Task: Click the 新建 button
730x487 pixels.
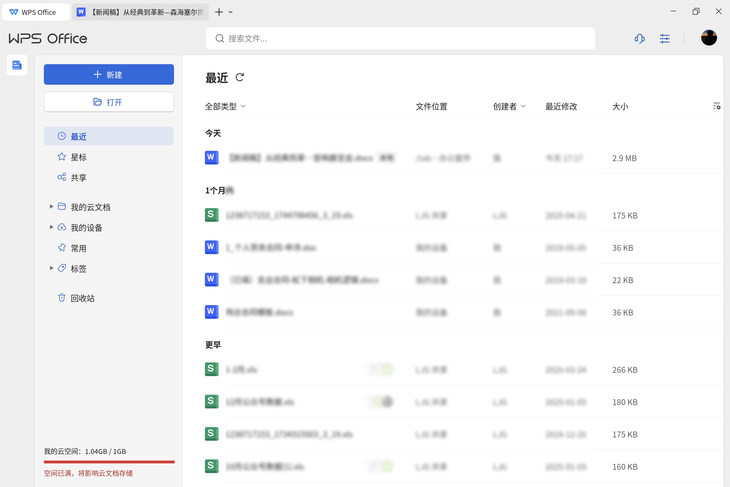Action: (x=109, y=74)
